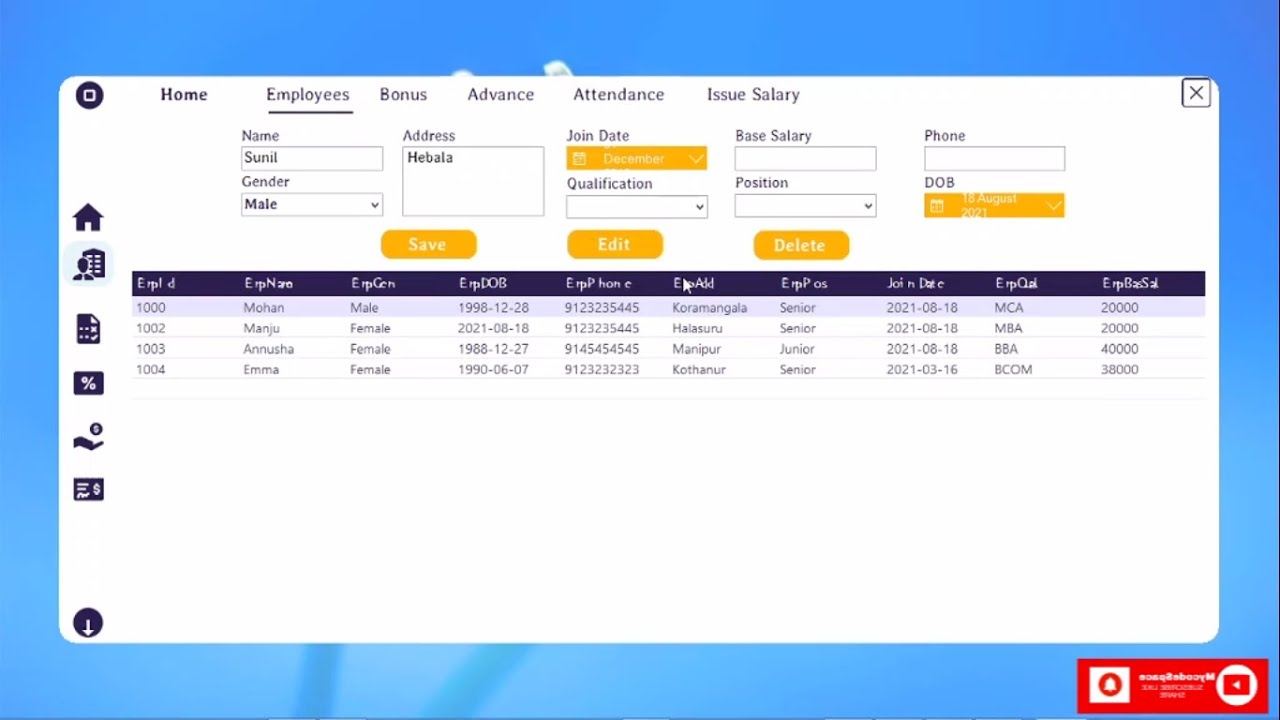The image size is (1280, 720).
Task: Click the play icon in subscribe banner
Action: [1238, 685]
